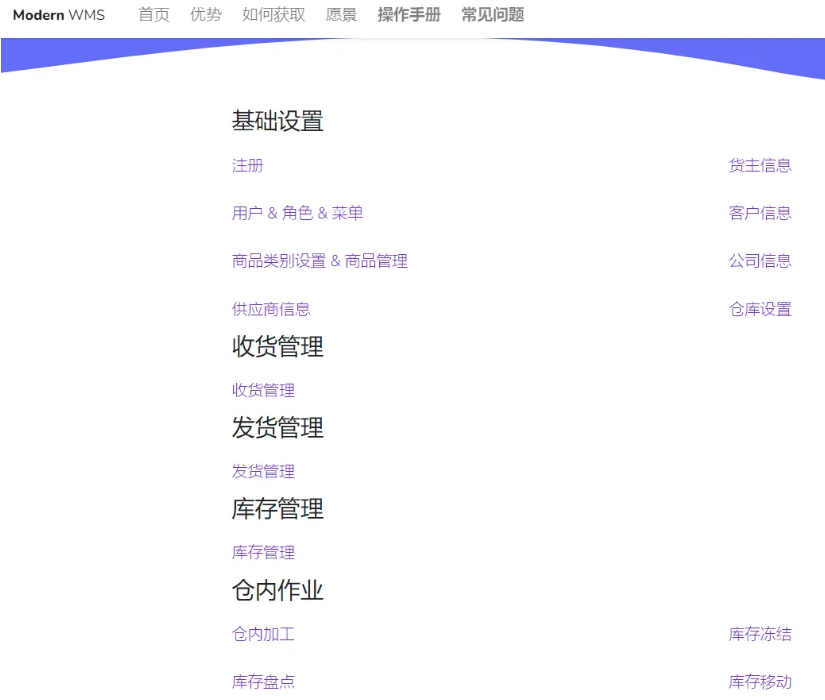
Task: Go to the 如何获取 menu item
Action: 274,15
